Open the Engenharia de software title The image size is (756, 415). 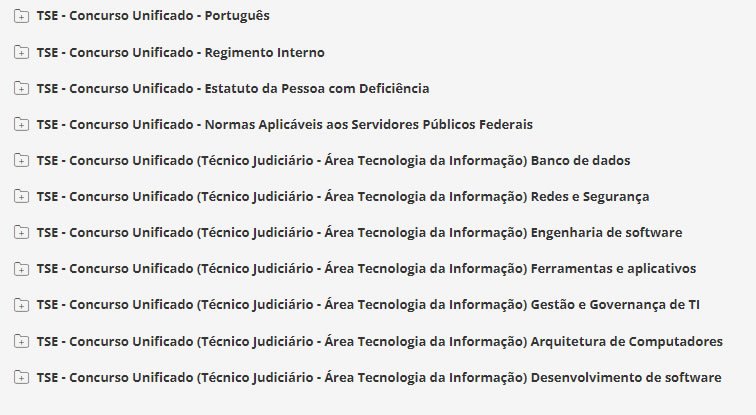(x=358, y=232)
